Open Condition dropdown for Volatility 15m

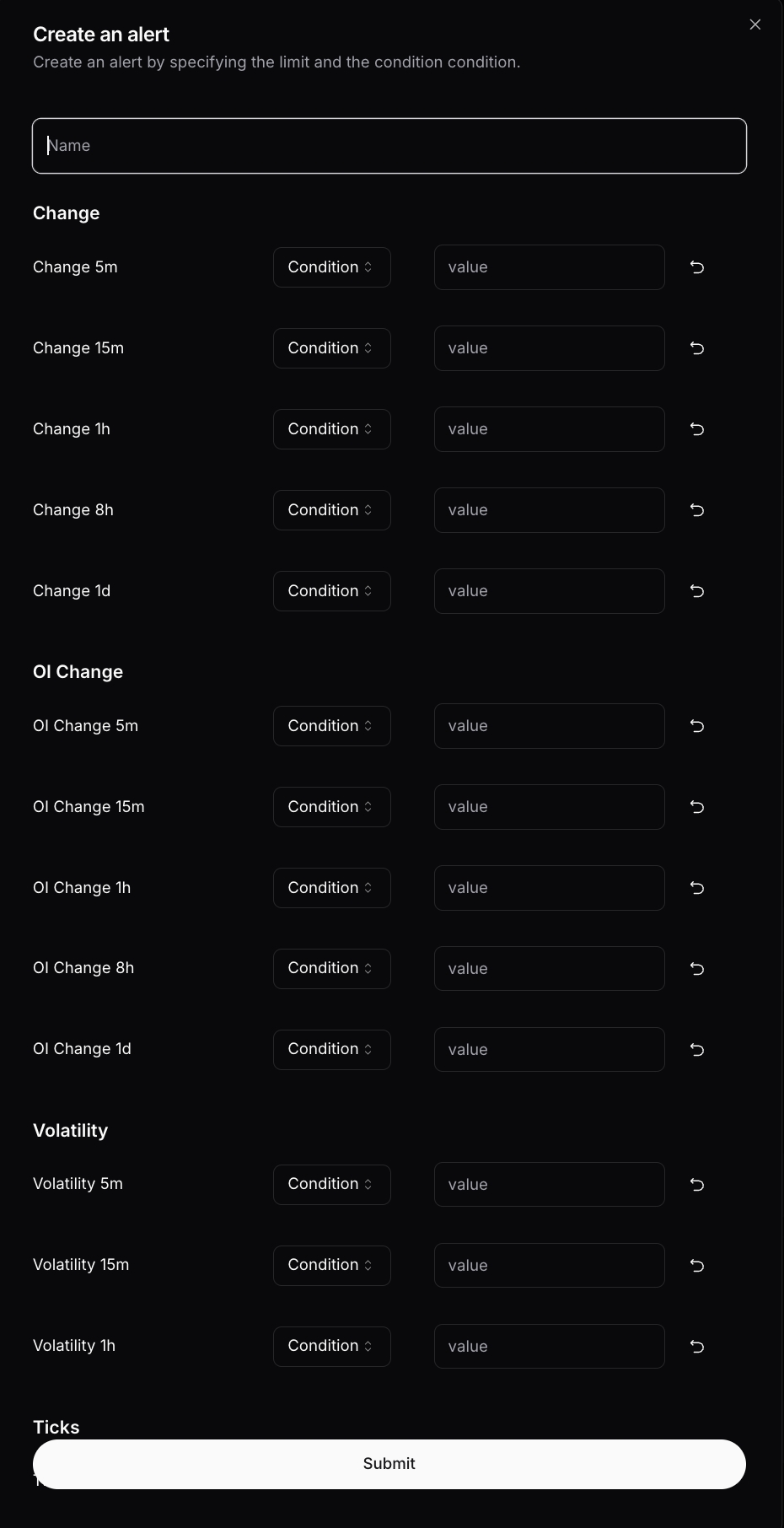[331, 1266]
